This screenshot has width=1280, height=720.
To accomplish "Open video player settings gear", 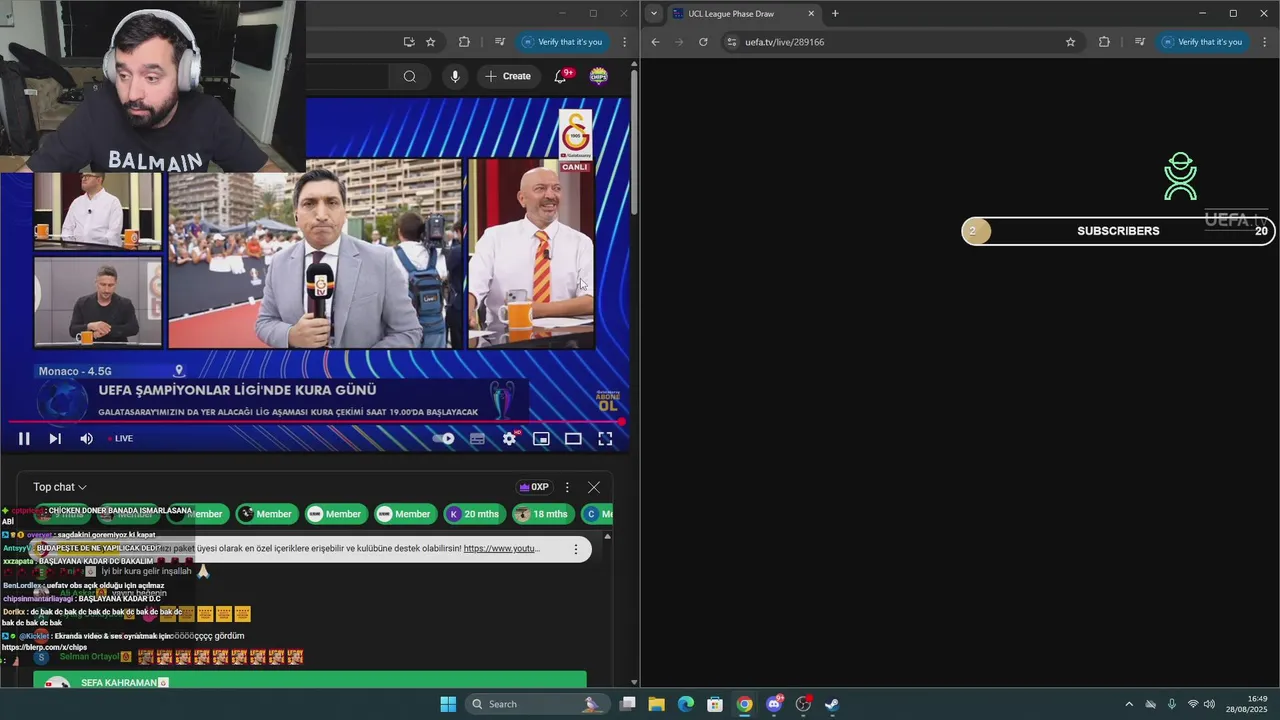I will tap(509, 438).
